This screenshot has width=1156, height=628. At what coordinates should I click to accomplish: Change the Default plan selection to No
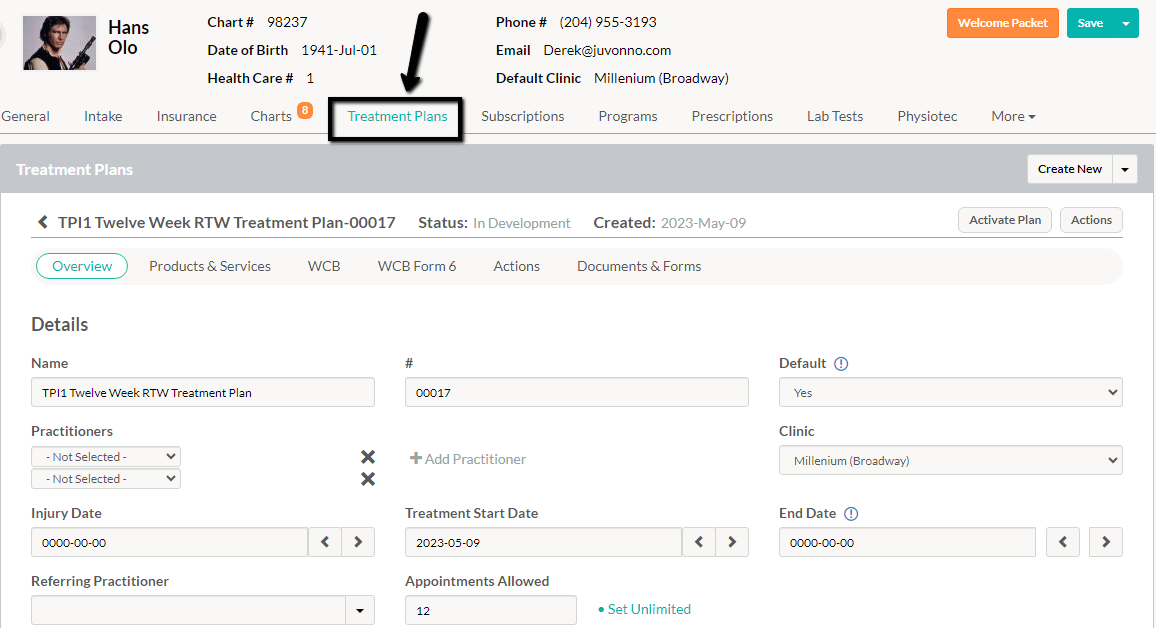pyautogui.click(x=949, y=392)
